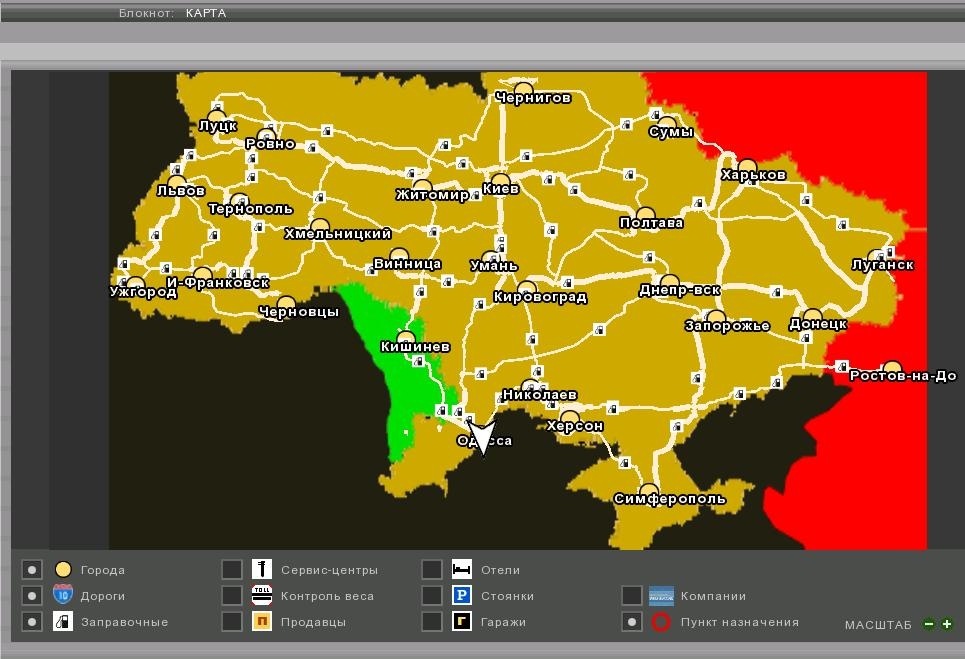The width and height of the screenshot is (965, 659).
Task: Click the white truck position arrow near Одесса
Action: 482,437
